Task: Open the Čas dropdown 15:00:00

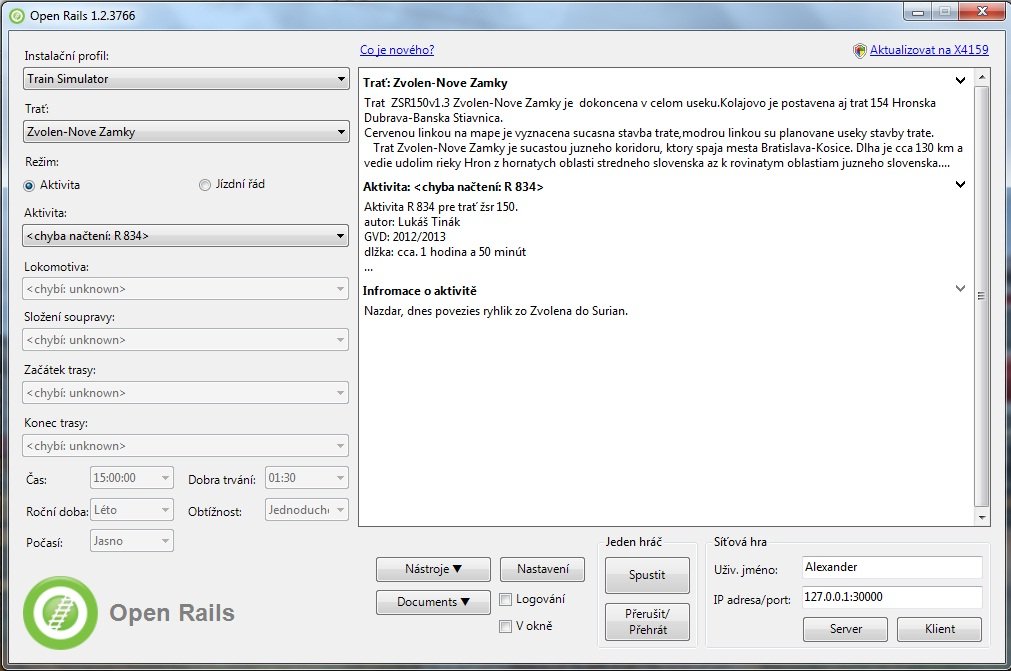Action: [132, 478]
